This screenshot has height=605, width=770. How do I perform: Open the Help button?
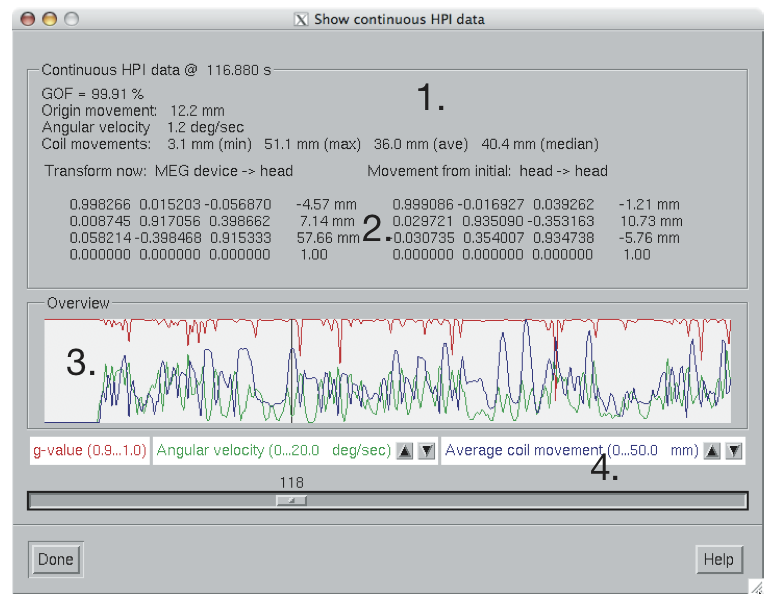pos(718,559)
